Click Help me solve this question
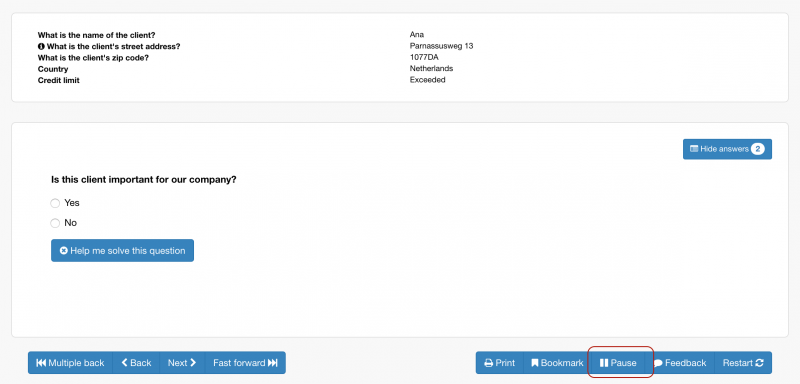800x384 pixels. click(x=122, y=250)
